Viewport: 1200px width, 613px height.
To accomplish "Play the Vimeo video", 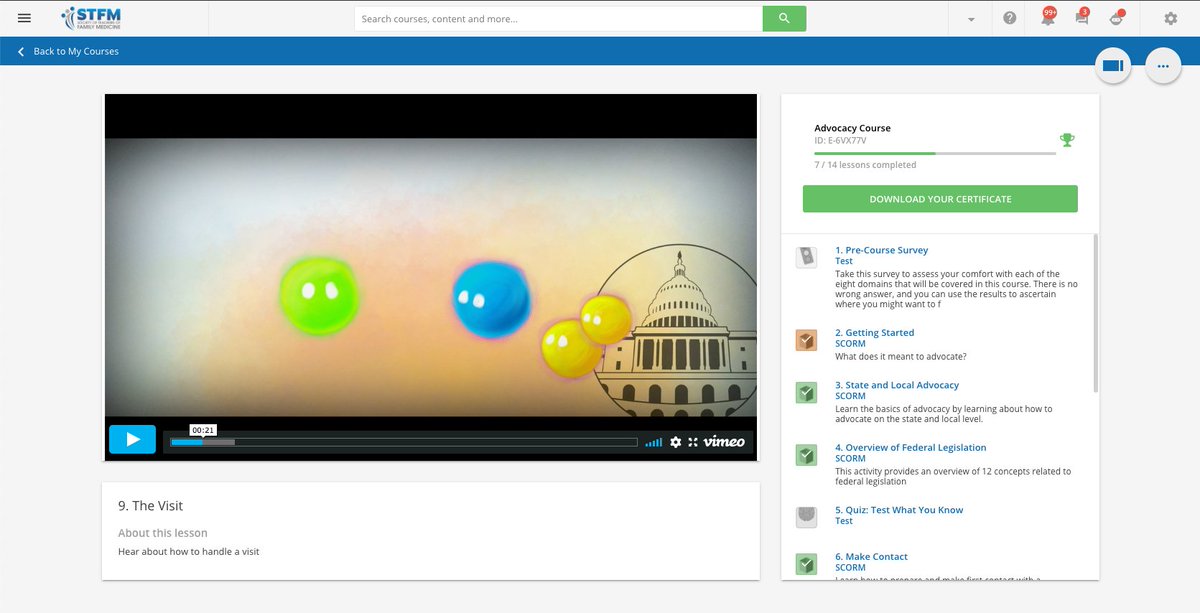I will point(132,439).
